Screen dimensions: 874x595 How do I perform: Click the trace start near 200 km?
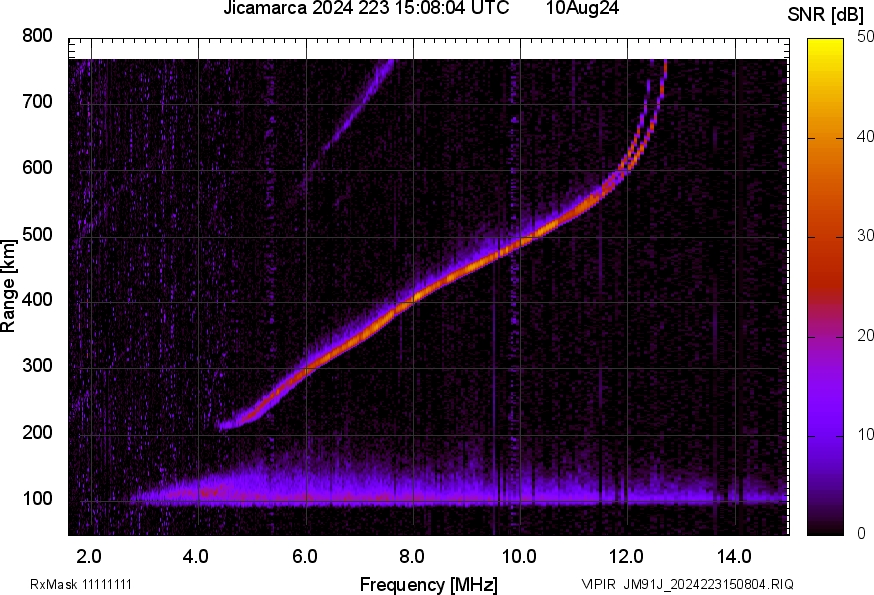tap(226, 425)
